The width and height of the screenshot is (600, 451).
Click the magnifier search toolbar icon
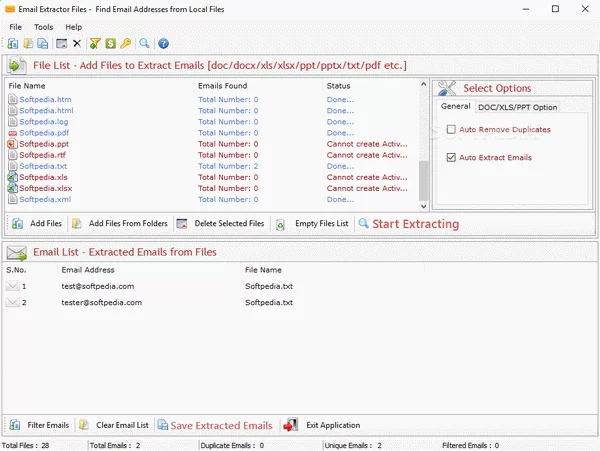click(144, 44)
